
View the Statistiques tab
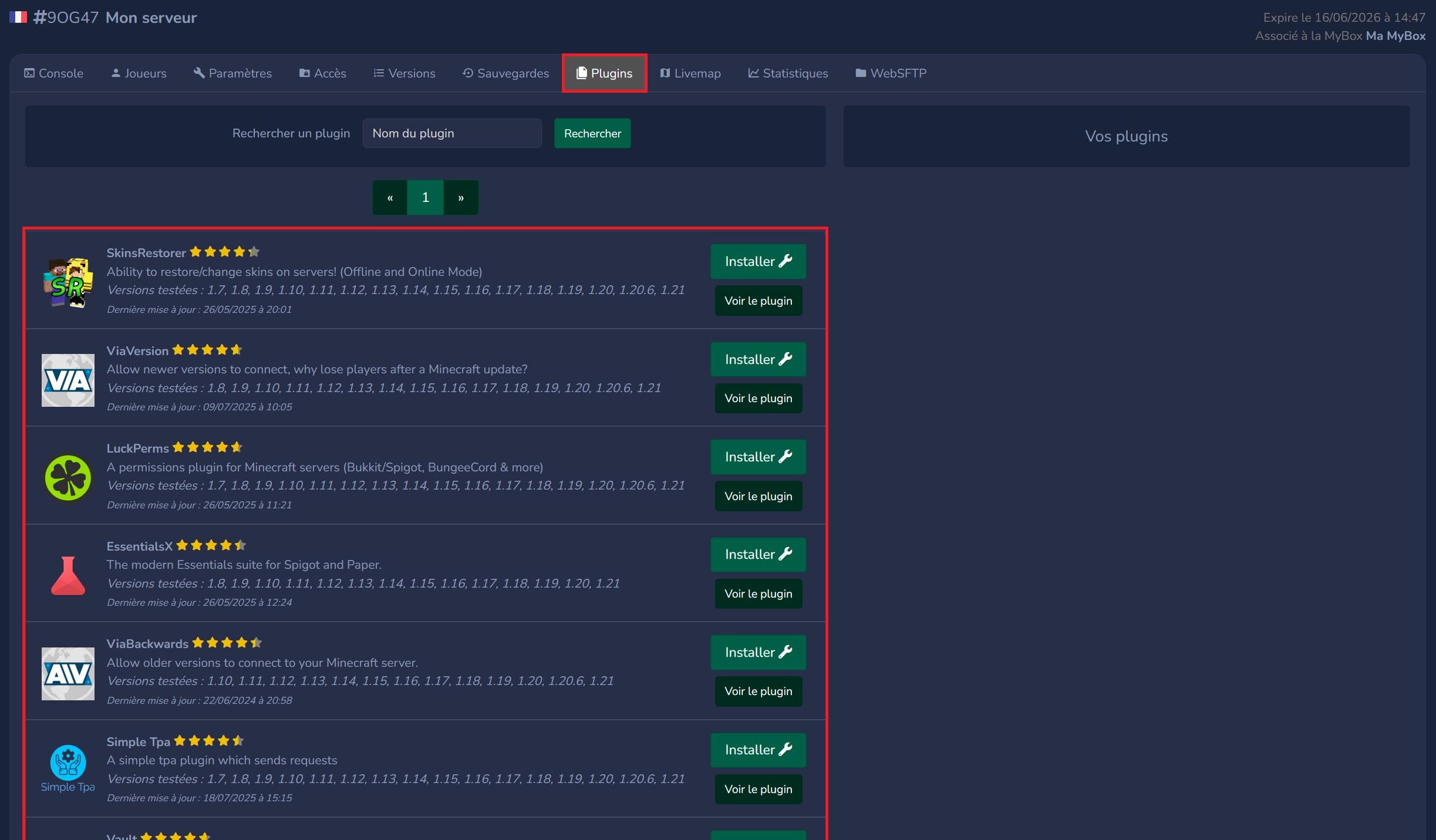tap(788, 73)
